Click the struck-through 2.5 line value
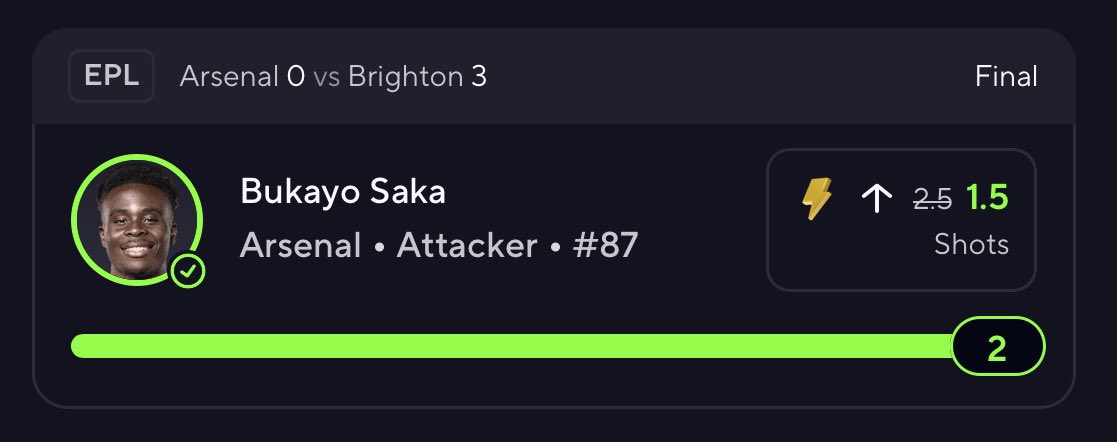Viewport: 1117px width, 442px height. (x=932, y=200)
